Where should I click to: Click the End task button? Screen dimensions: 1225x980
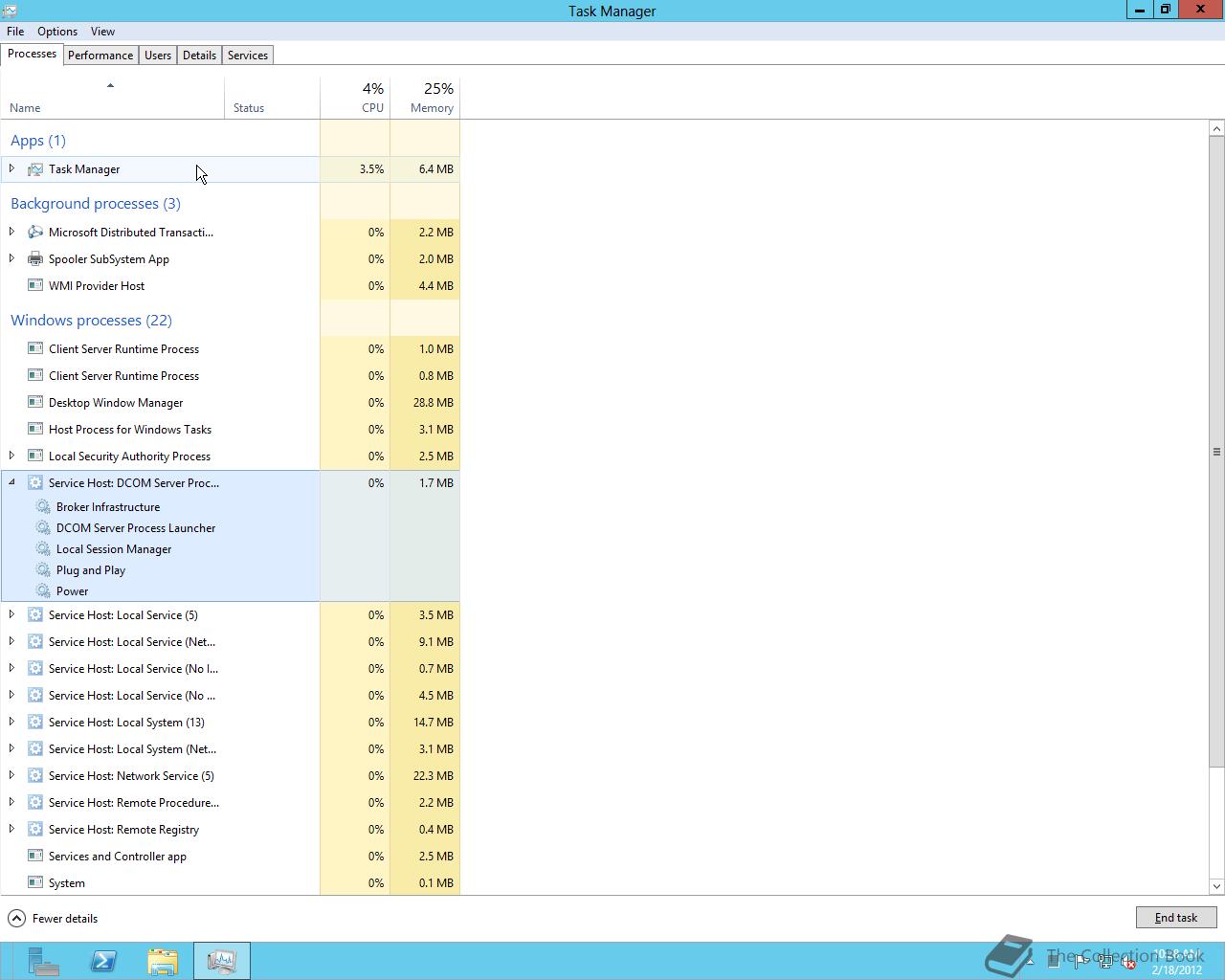pyautogui.click(x=1176, y=918)
